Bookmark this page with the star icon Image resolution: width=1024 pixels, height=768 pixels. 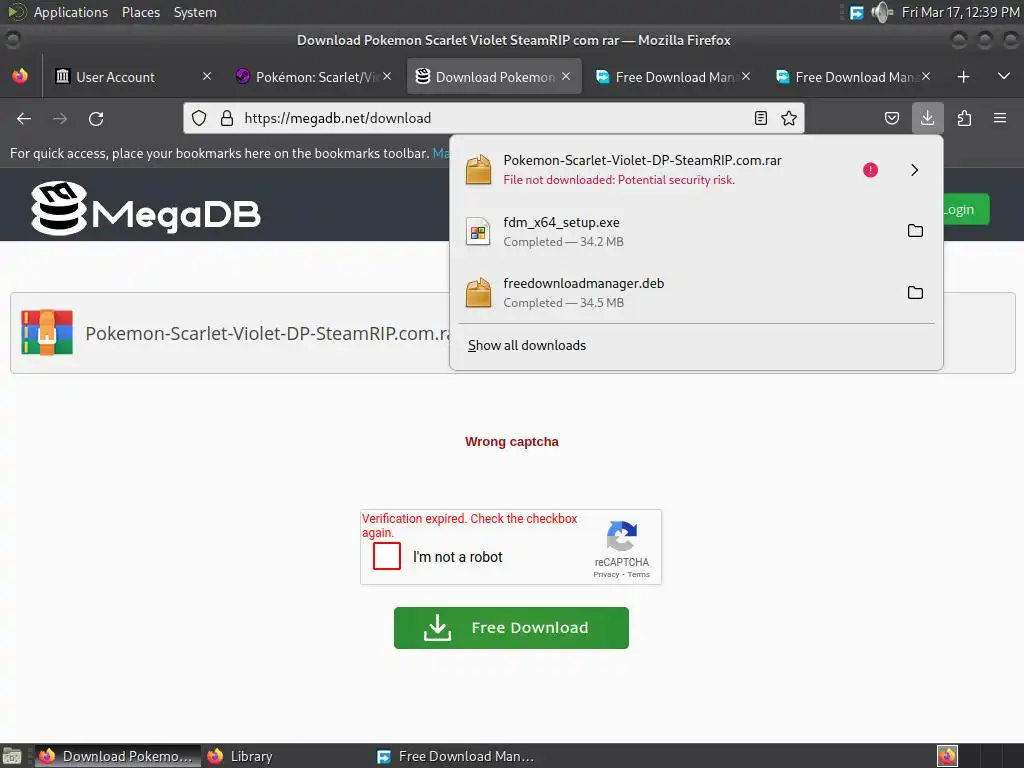(x=789, y=118)
